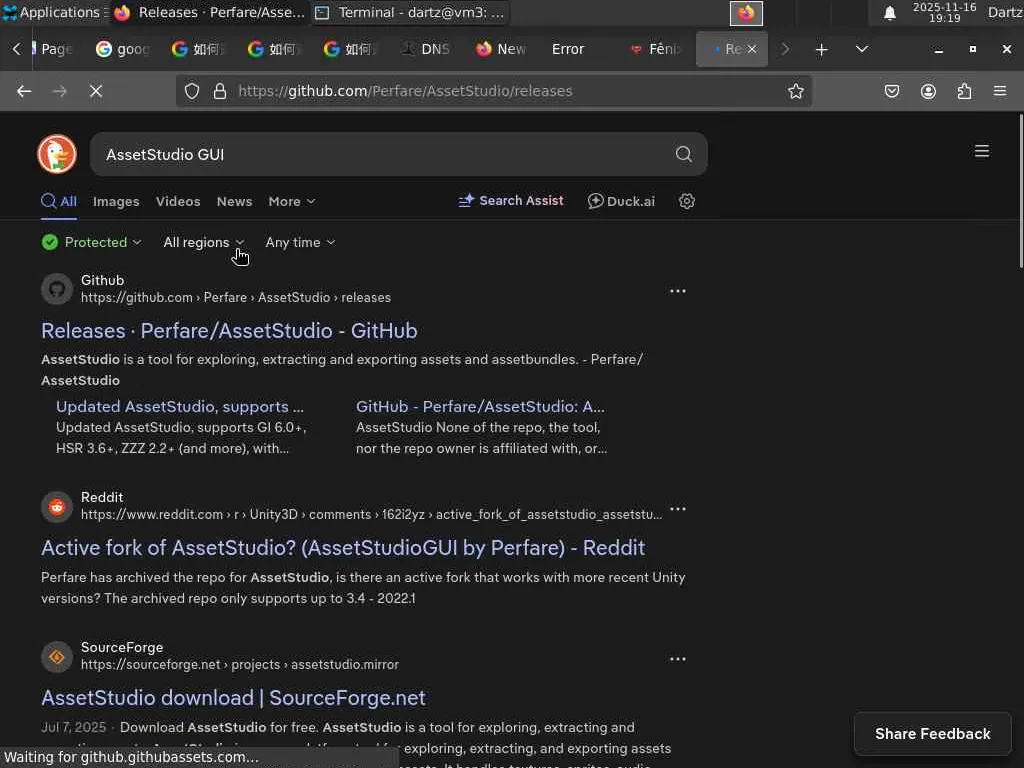Image resolution: width=1024 pixels, height=768 pixels.
Task: Click the page vertical scrollbar thumb
Action: tap(1020, 189)
